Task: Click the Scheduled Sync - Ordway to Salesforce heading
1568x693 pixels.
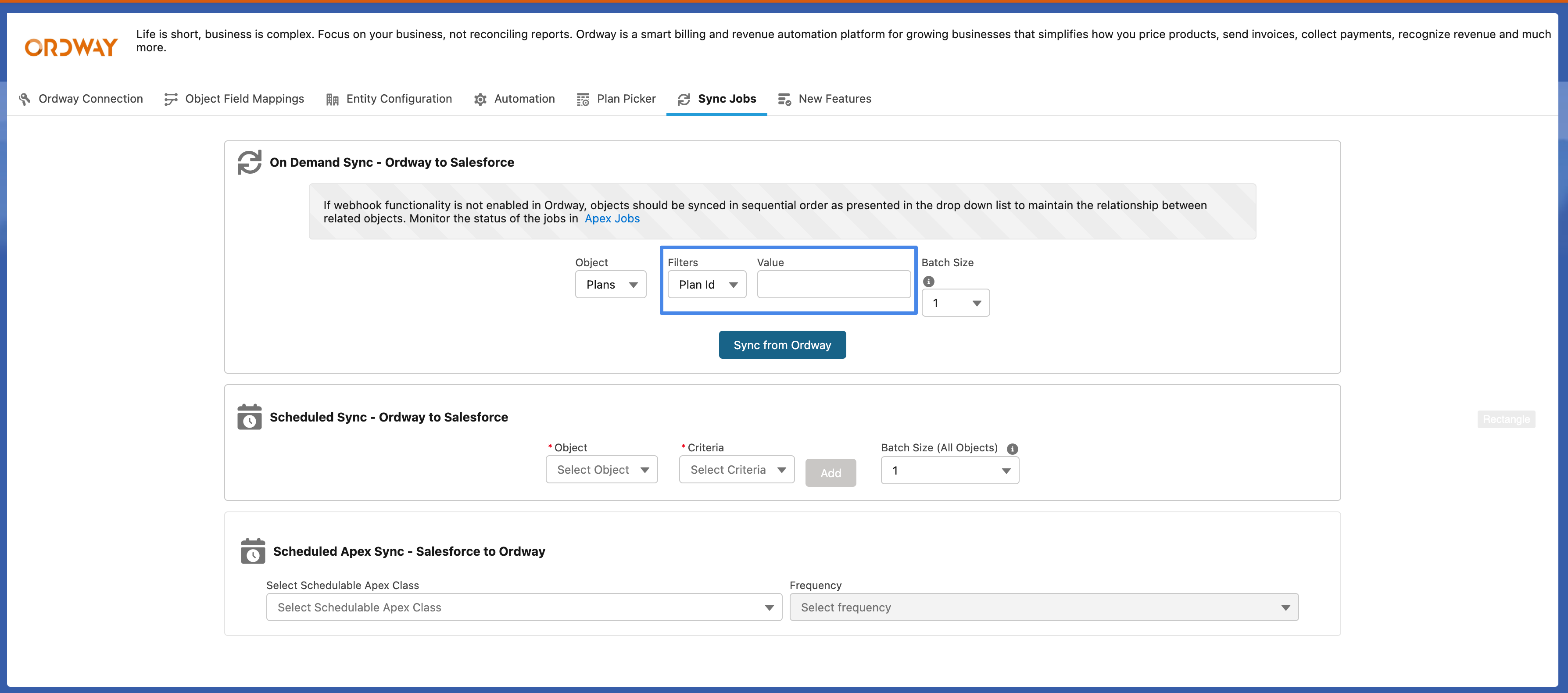Action: pos(388,418)
